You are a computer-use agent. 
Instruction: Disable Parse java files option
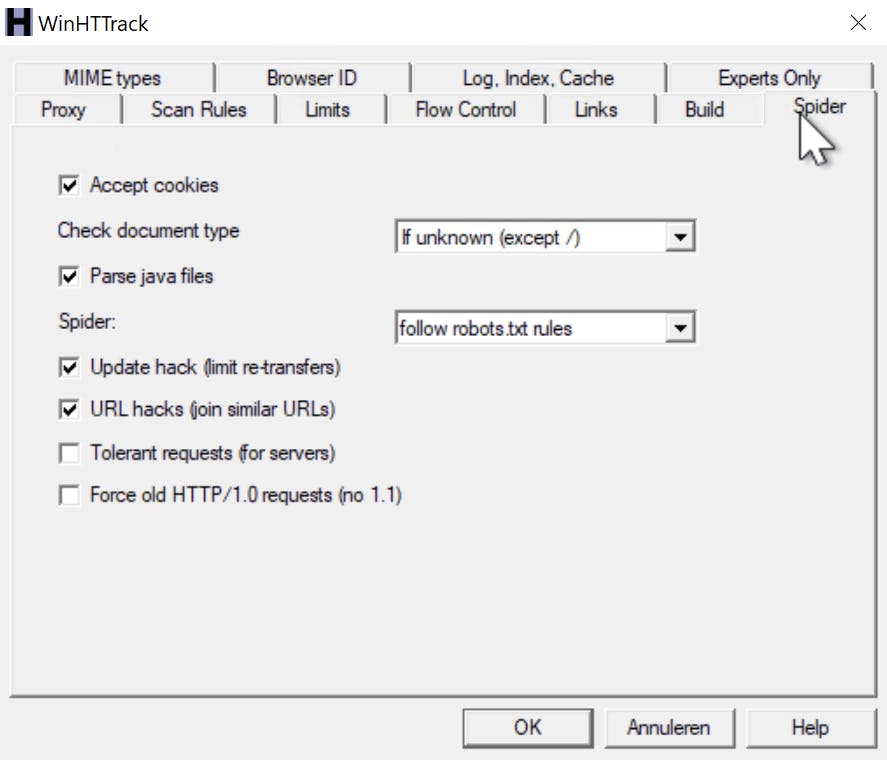click(70, 276)
